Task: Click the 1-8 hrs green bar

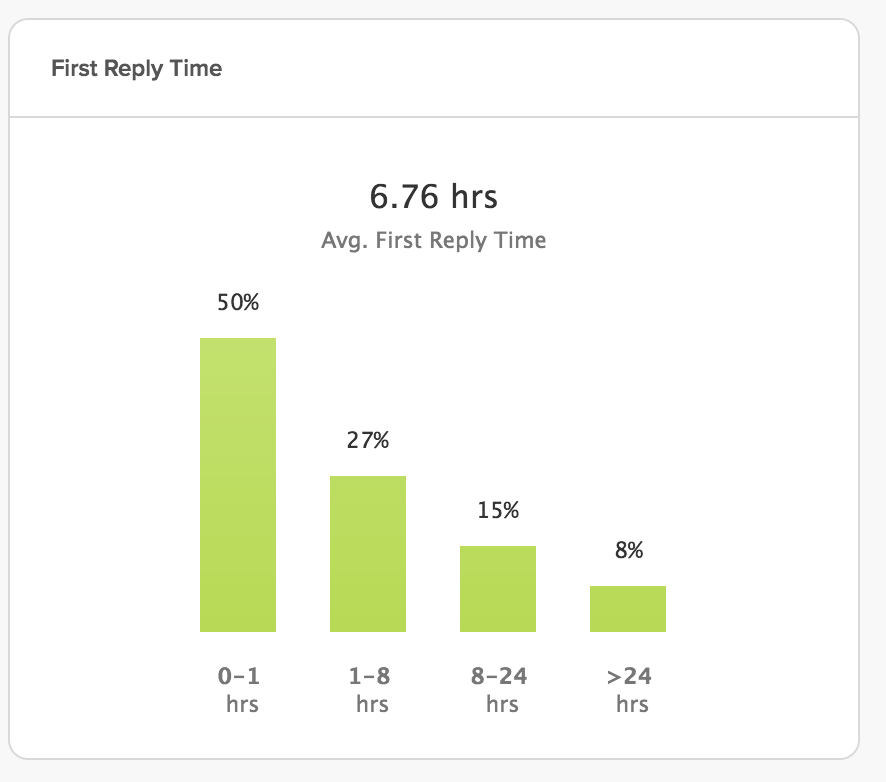Action: [368, 554]
